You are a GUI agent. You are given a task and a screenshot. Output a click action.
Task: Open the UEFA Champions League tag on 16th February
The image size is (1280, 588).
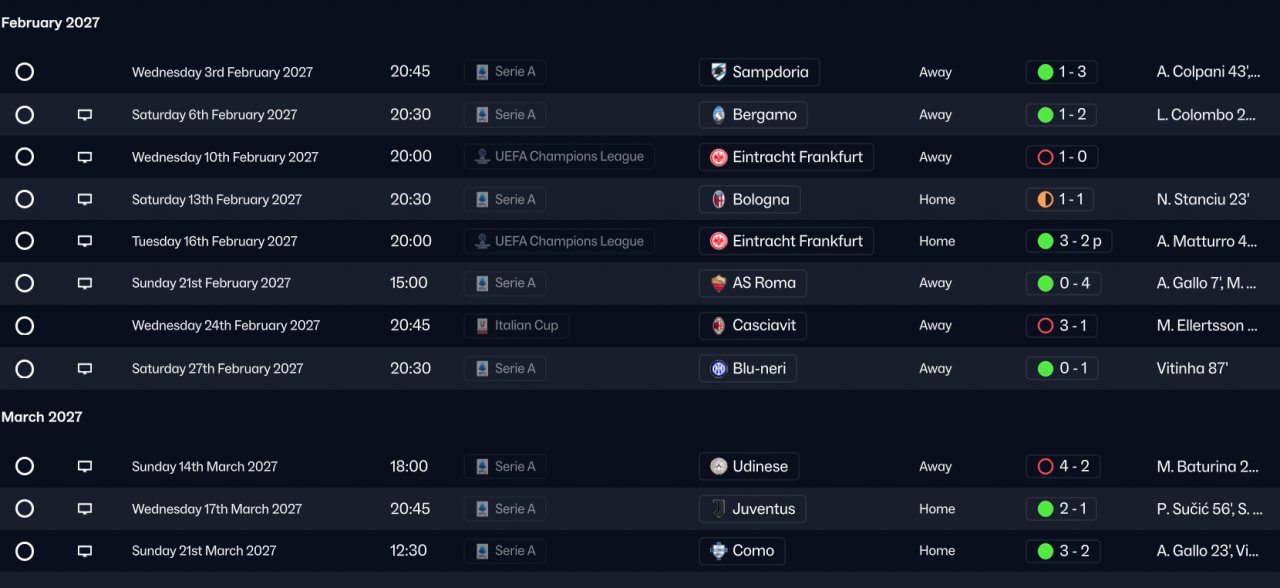559,241
